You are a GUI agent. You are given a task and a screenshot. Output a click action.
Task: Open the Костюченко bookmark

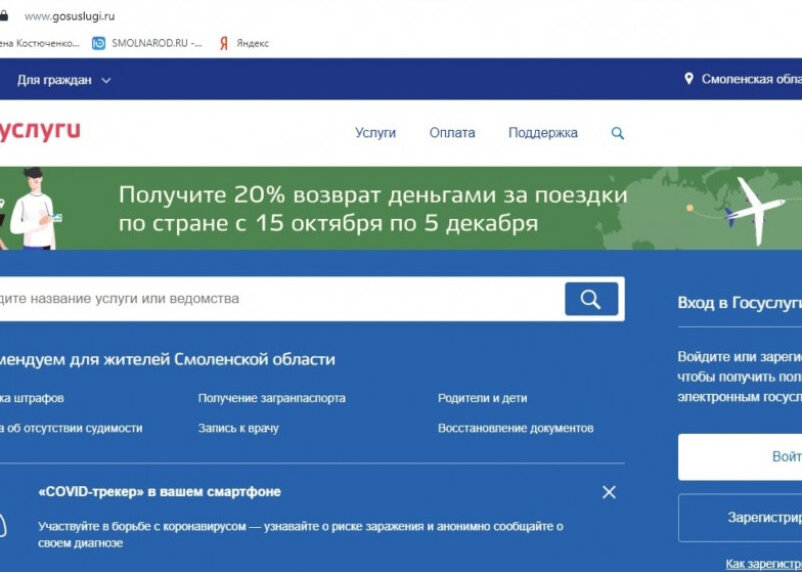[40, 43]
